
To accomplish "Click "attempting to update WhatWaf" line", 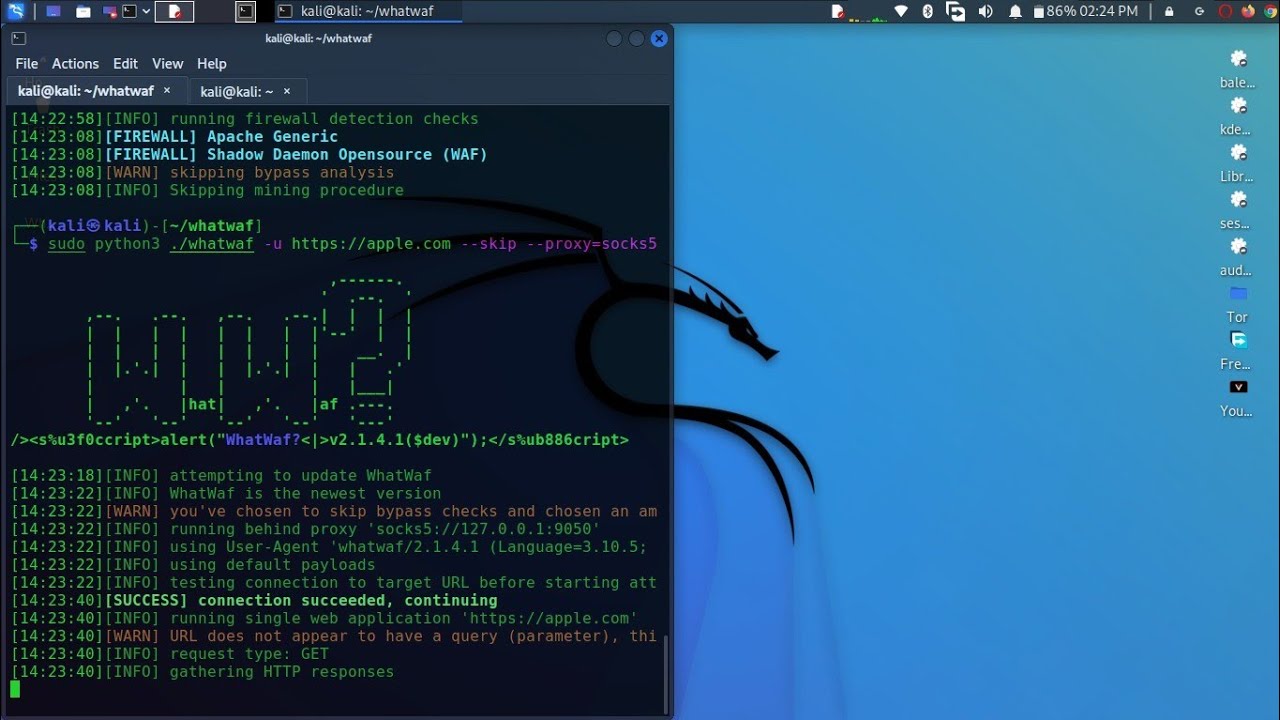I will point(300,476).
